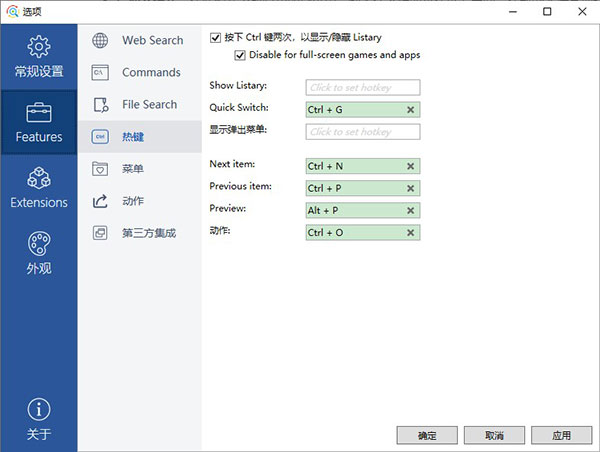The height and width of the screenshot is (452, 600).
Task: Clear the Next item Ctrl + N hotkey
Action: 411,166
